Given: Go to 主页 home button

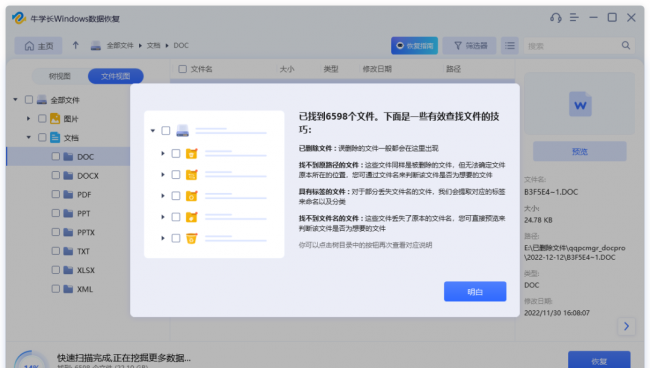Looking at the screenshot, I should 39,46.
